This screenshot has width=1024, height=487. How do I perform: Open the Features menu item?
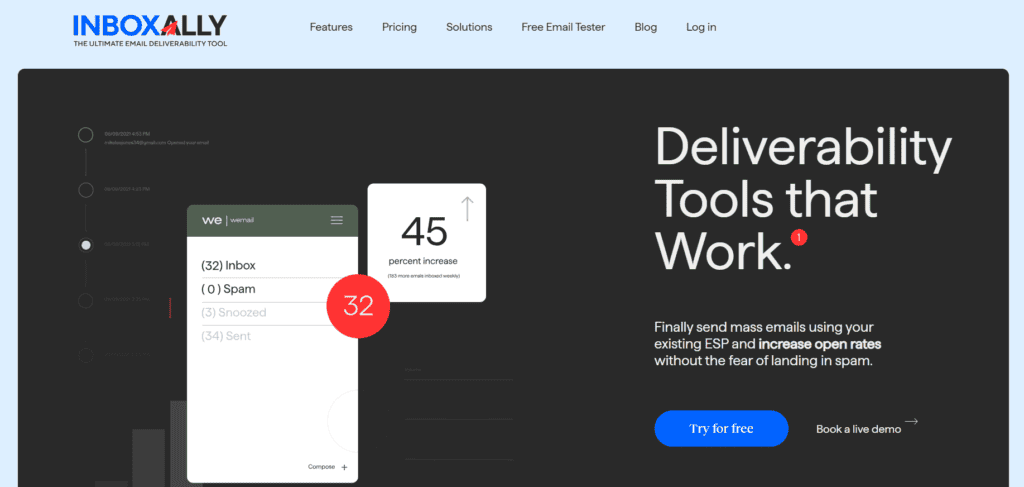pyautogui.click(x=331, y=27)
